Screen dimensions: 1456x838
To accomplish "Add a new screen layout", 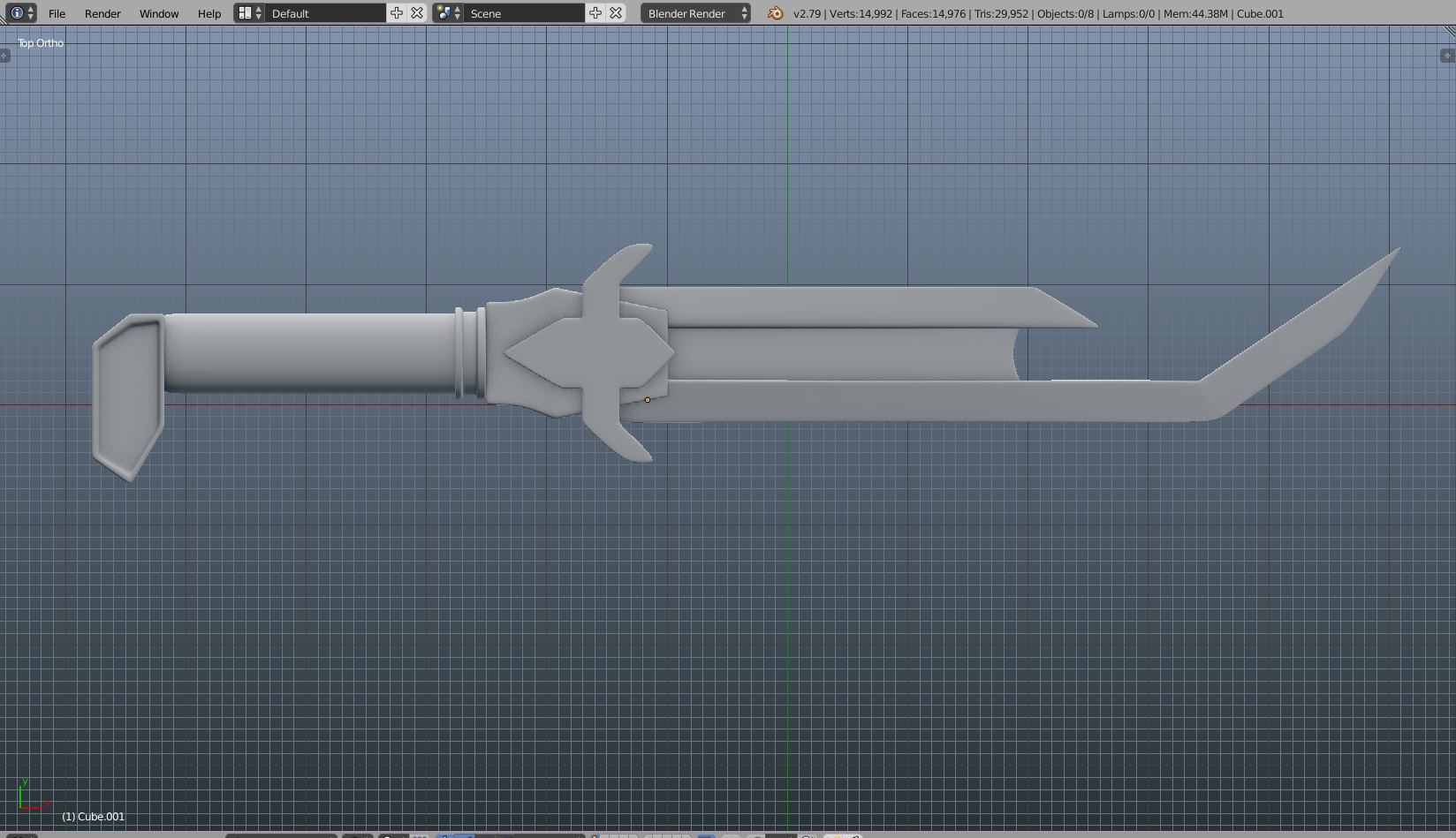I will coord(397,13).
